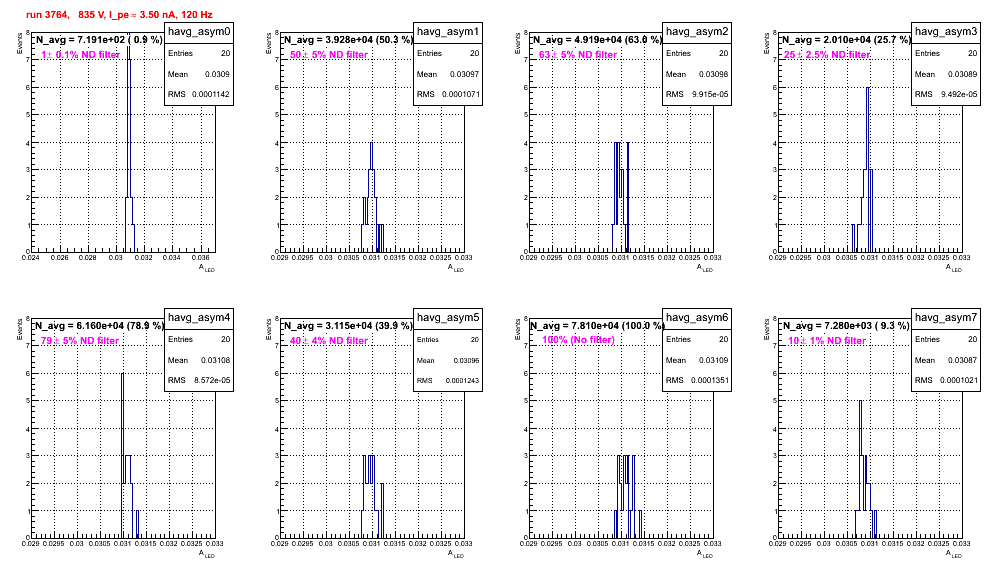Click the havg_asym3 stats box title
996x572 pixels.
click(946, 32)
